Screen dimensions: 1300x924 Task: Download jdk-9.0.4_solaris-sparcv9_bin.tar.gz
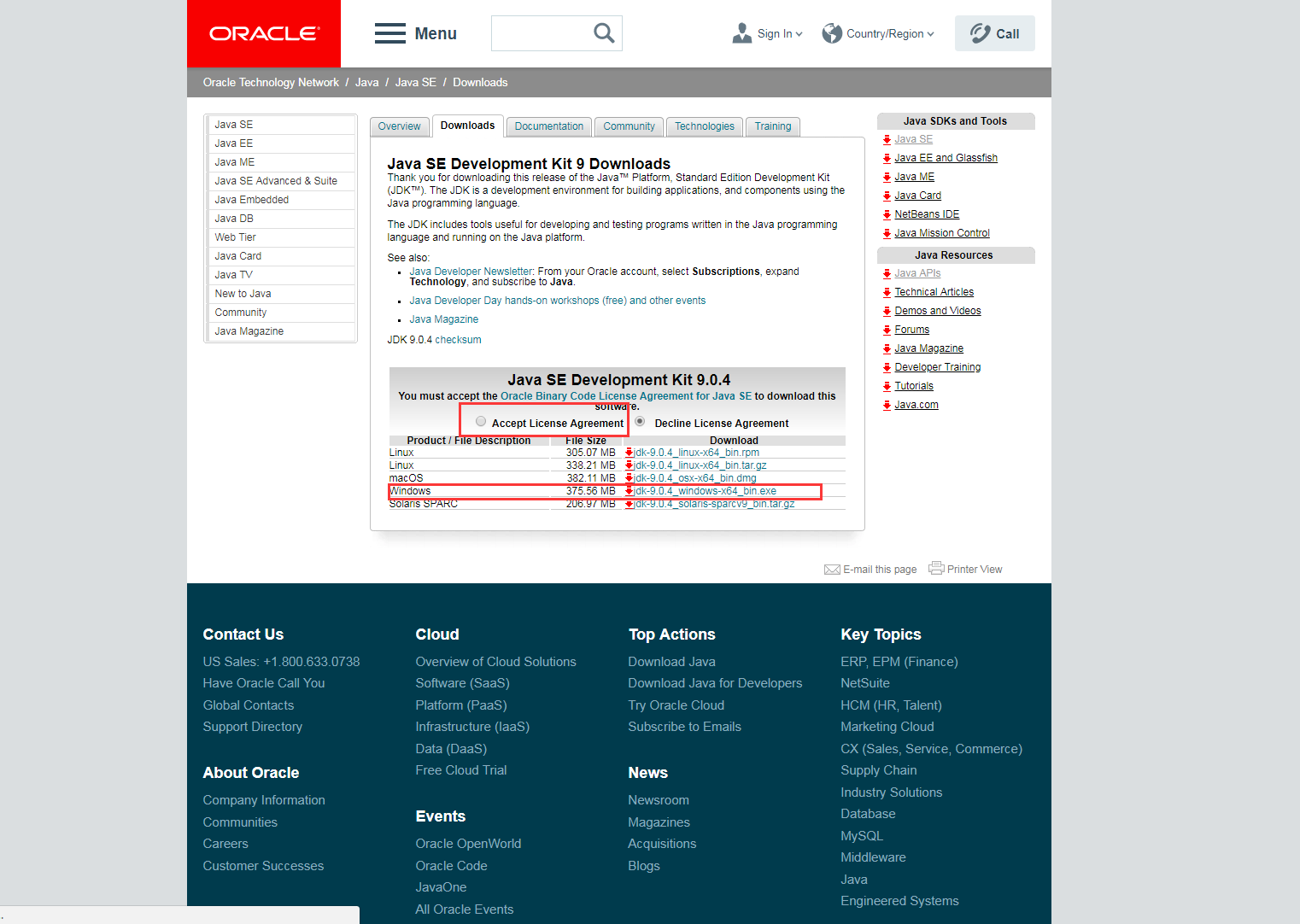click(x=714, y=504)
